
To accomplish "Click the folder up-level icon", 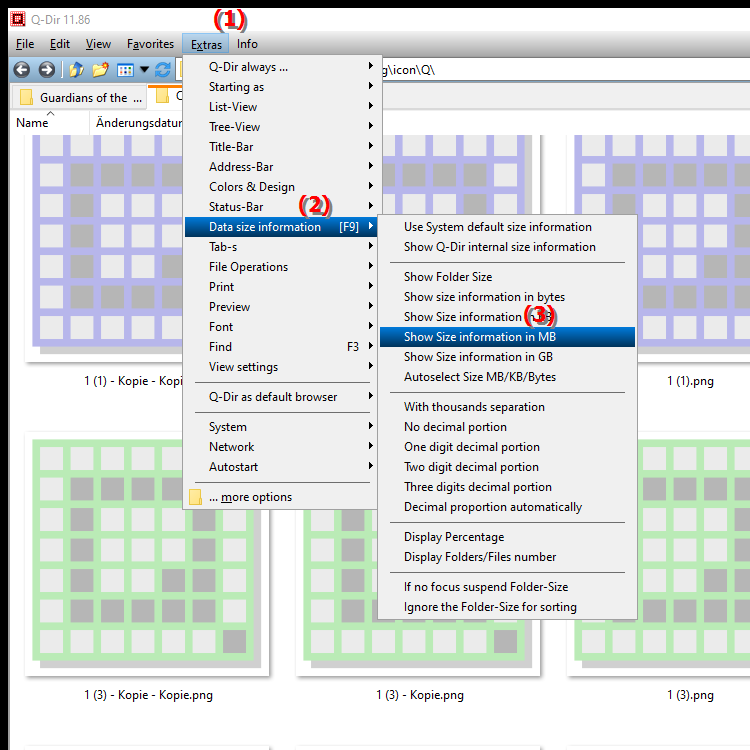I will pyautogui.click(x=77, y=70).
